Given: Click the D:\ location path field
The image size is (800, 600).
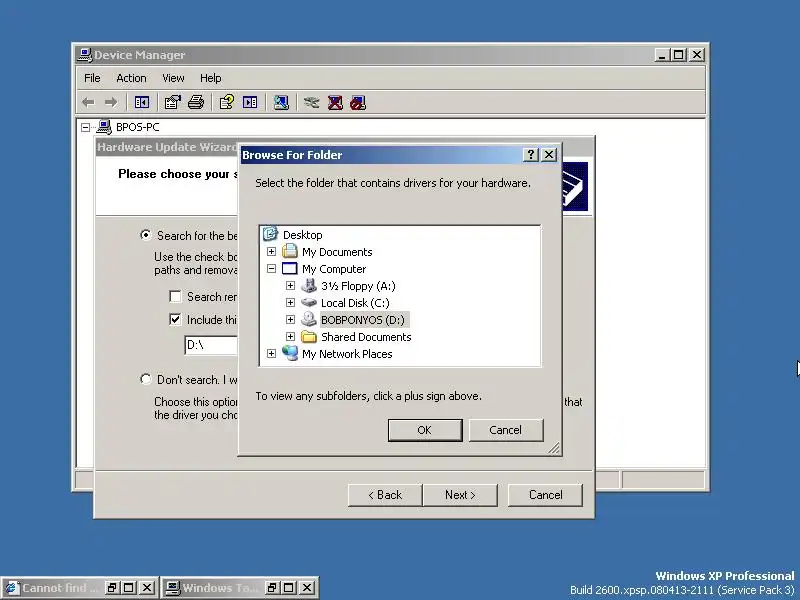Looking at the screenshot, I should point(211,345).
